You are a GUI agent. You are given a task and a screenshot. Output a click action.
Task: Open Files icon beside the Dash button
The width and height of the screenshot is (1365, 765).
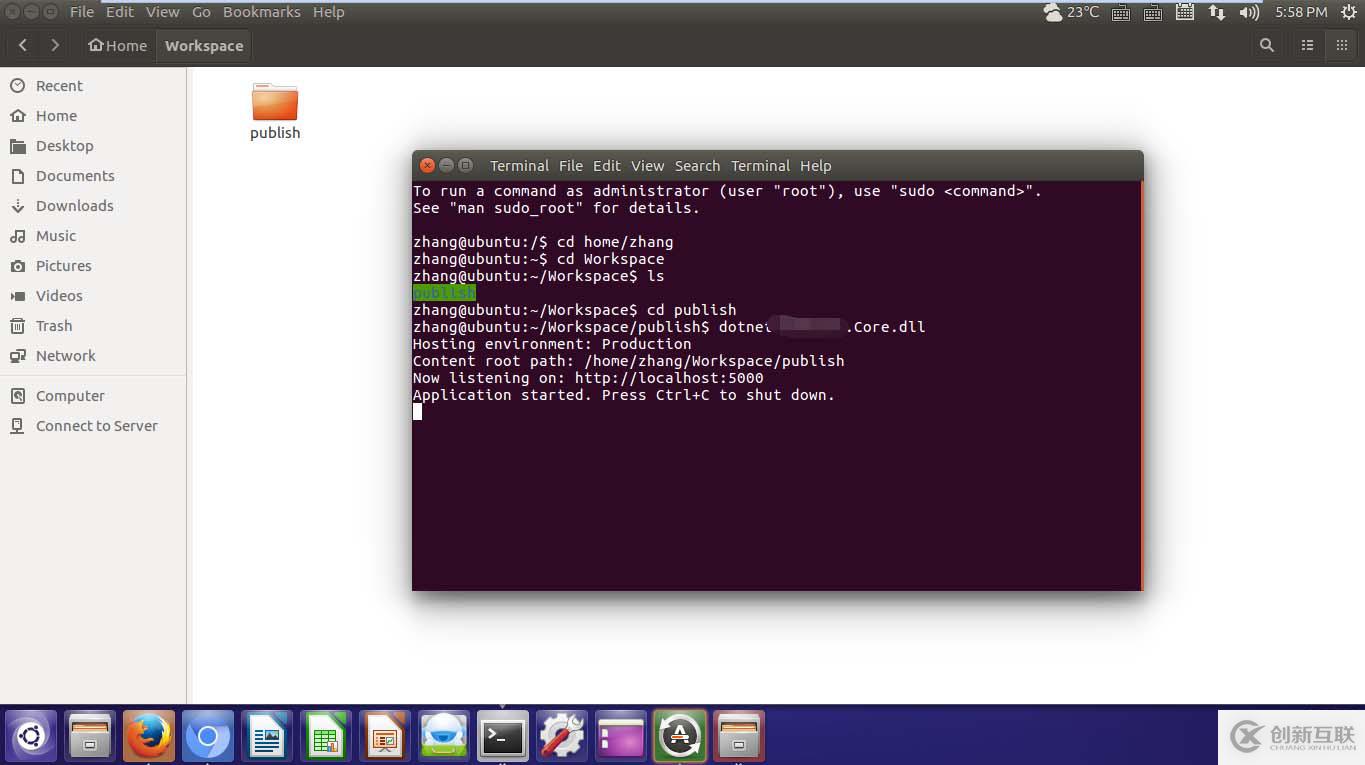(90, 738)
